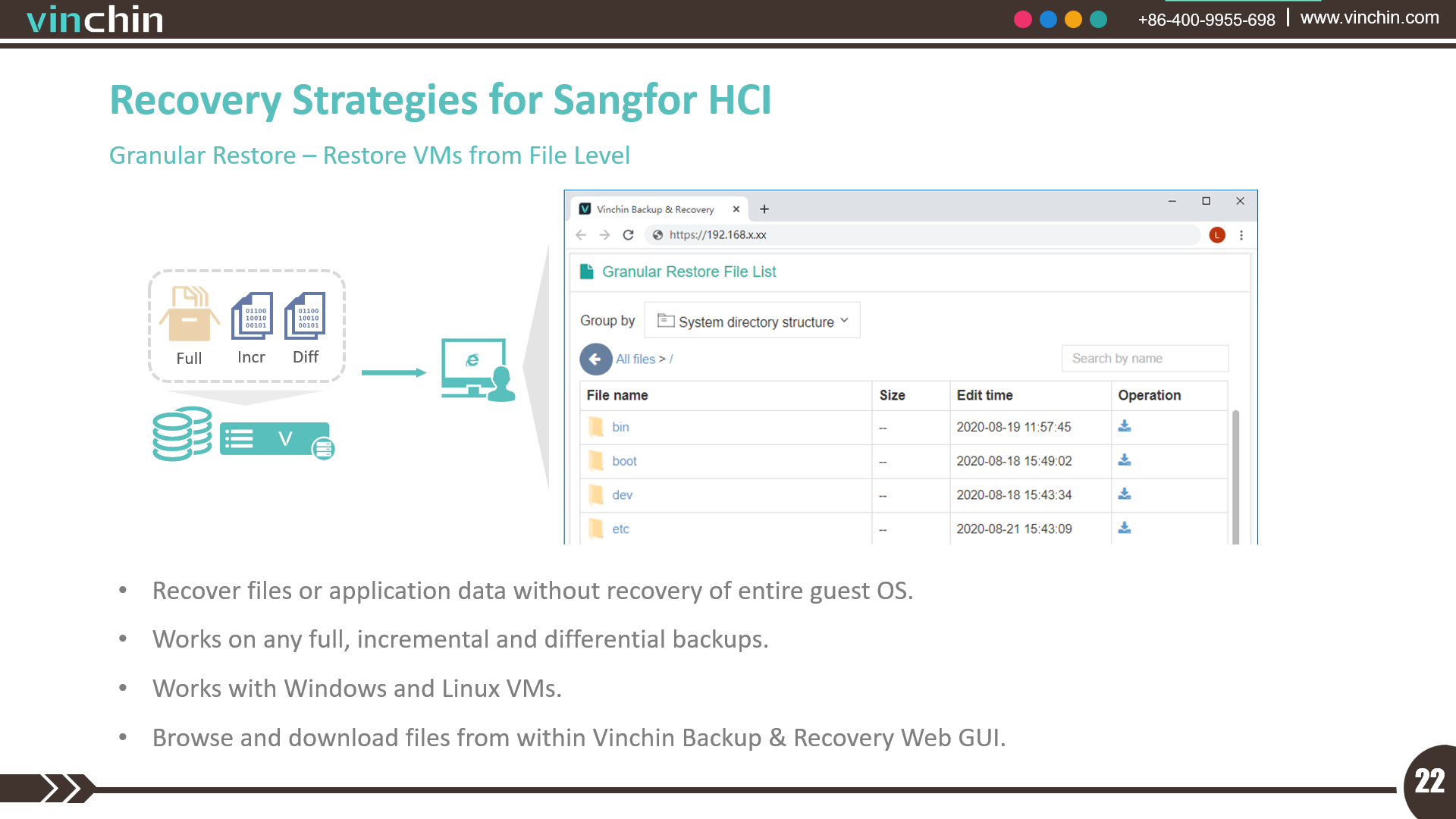Download the boot folder
This screenshot has height=819, width=1456.
click(x=1125, y=460)
